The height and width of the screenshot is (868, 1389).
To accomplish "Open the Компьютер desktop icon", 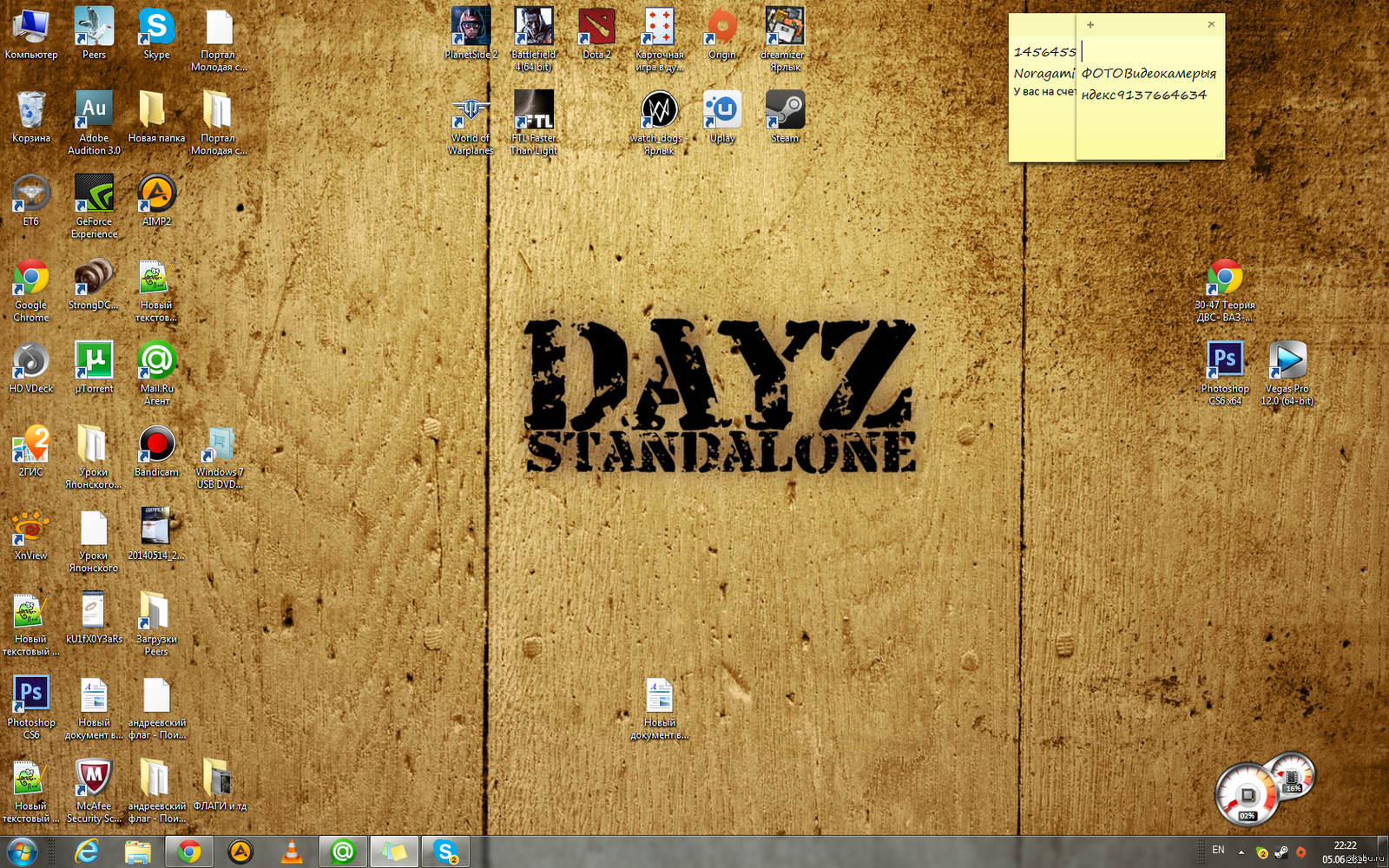I will pos(31,35).
